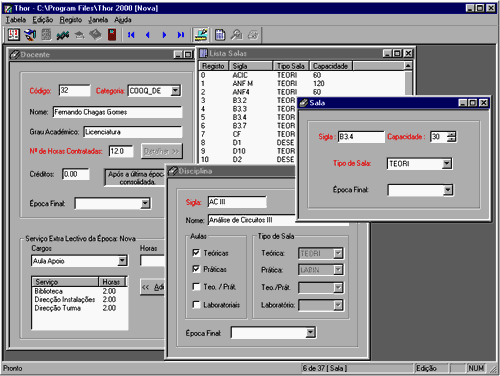Click the Lista Salas scrollbar up arrow

408,66
